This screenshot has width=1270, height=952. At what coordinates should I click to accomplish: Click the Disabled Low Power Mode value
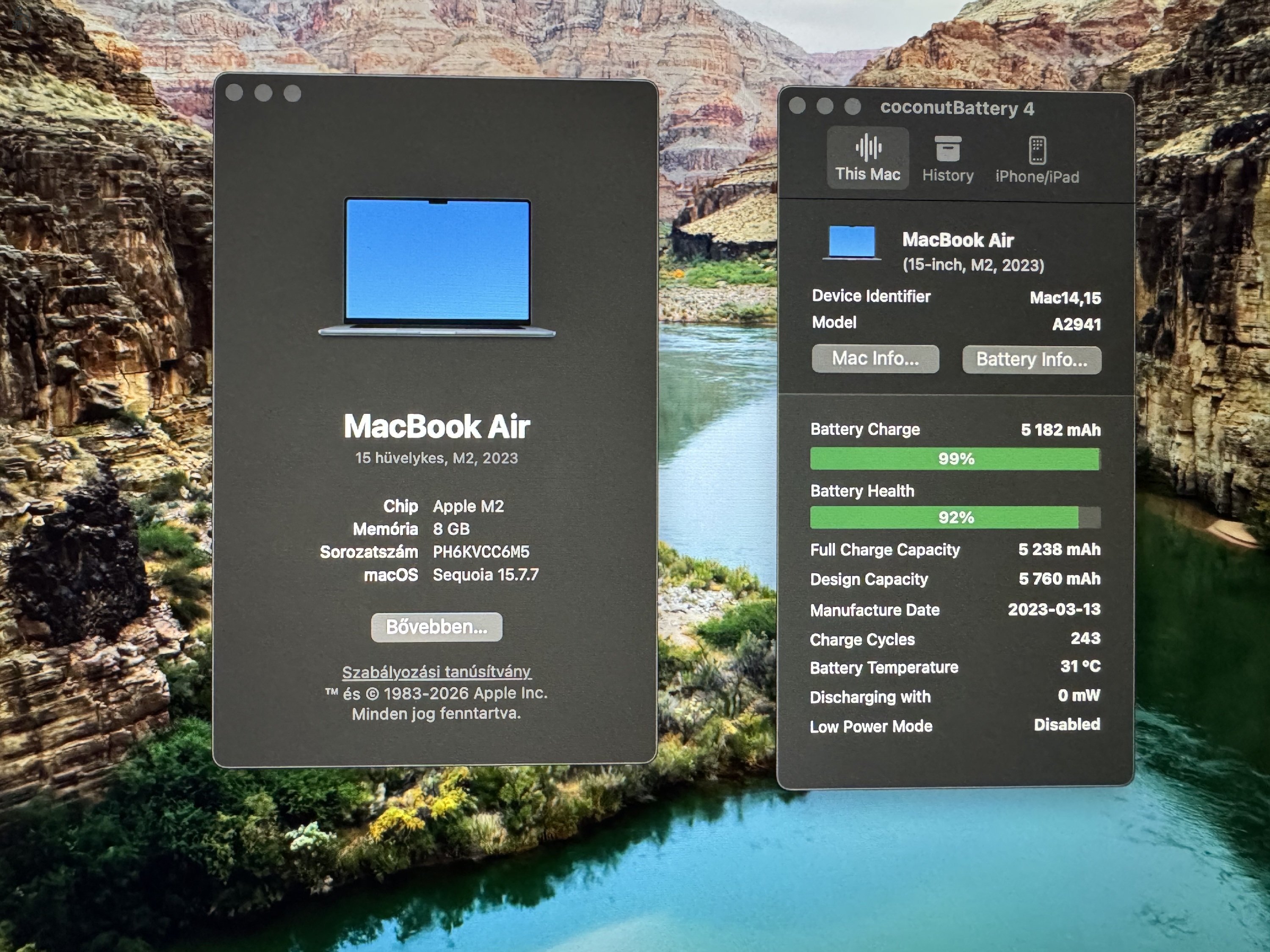(1067, 724)
